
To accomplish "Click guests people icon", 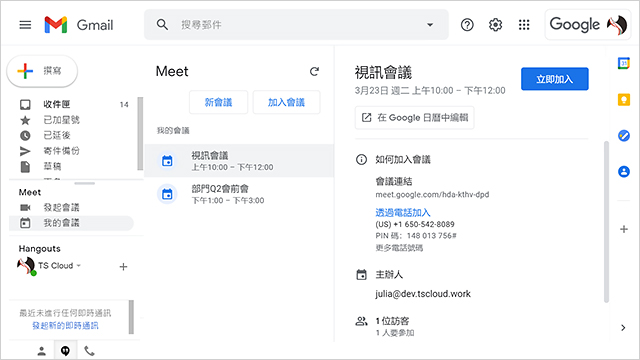I will [x=361, y=321].
